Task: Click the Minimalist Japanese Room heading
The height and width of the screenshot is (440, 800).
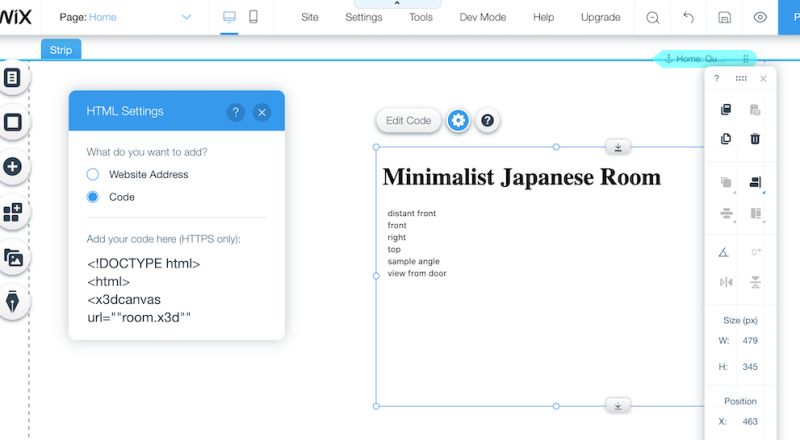Action: point(521,178)
